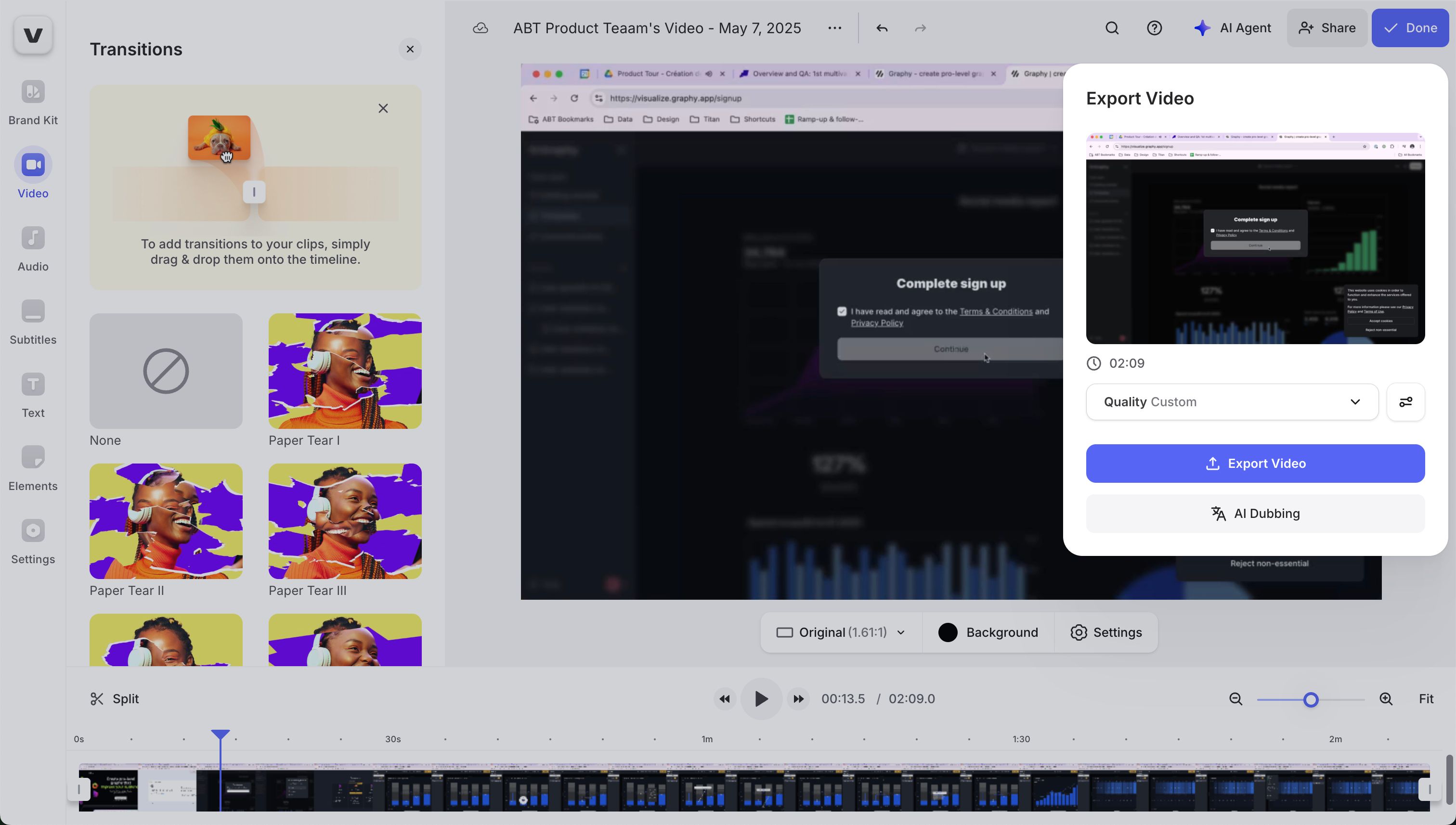Image resolution: width=1456 pixels, height=825 pixels.
Task: Click the Done button
Action: (x=1410, y=28)
